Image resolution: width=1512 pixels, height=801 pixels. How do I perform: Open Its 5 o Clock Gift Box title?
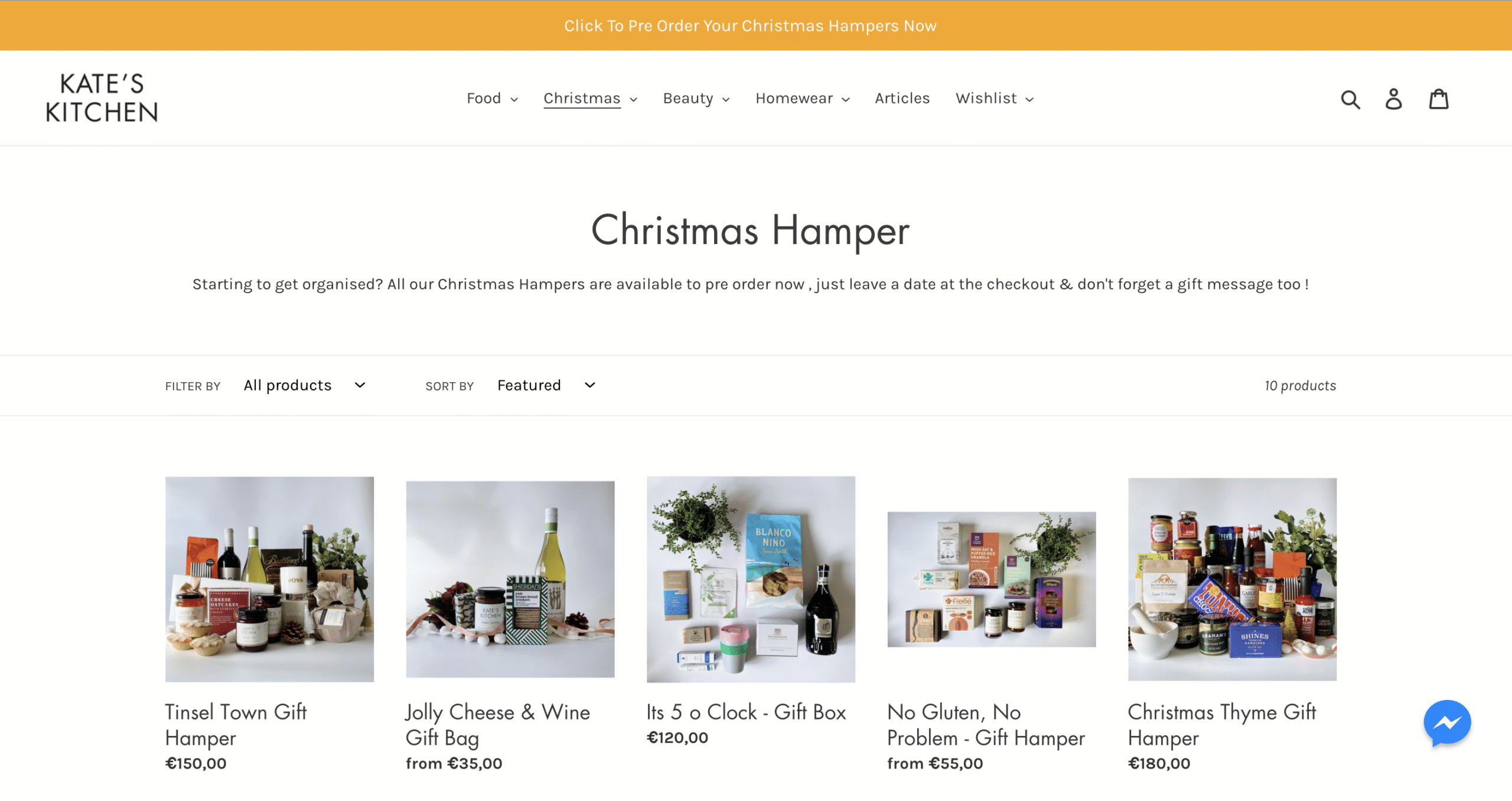(746, 712)
